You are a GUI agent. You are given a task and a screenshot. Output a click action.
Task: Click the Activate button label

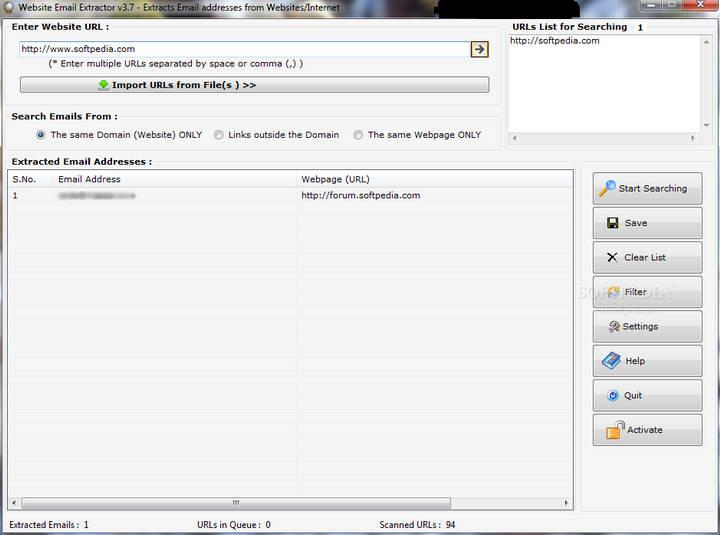645,430
